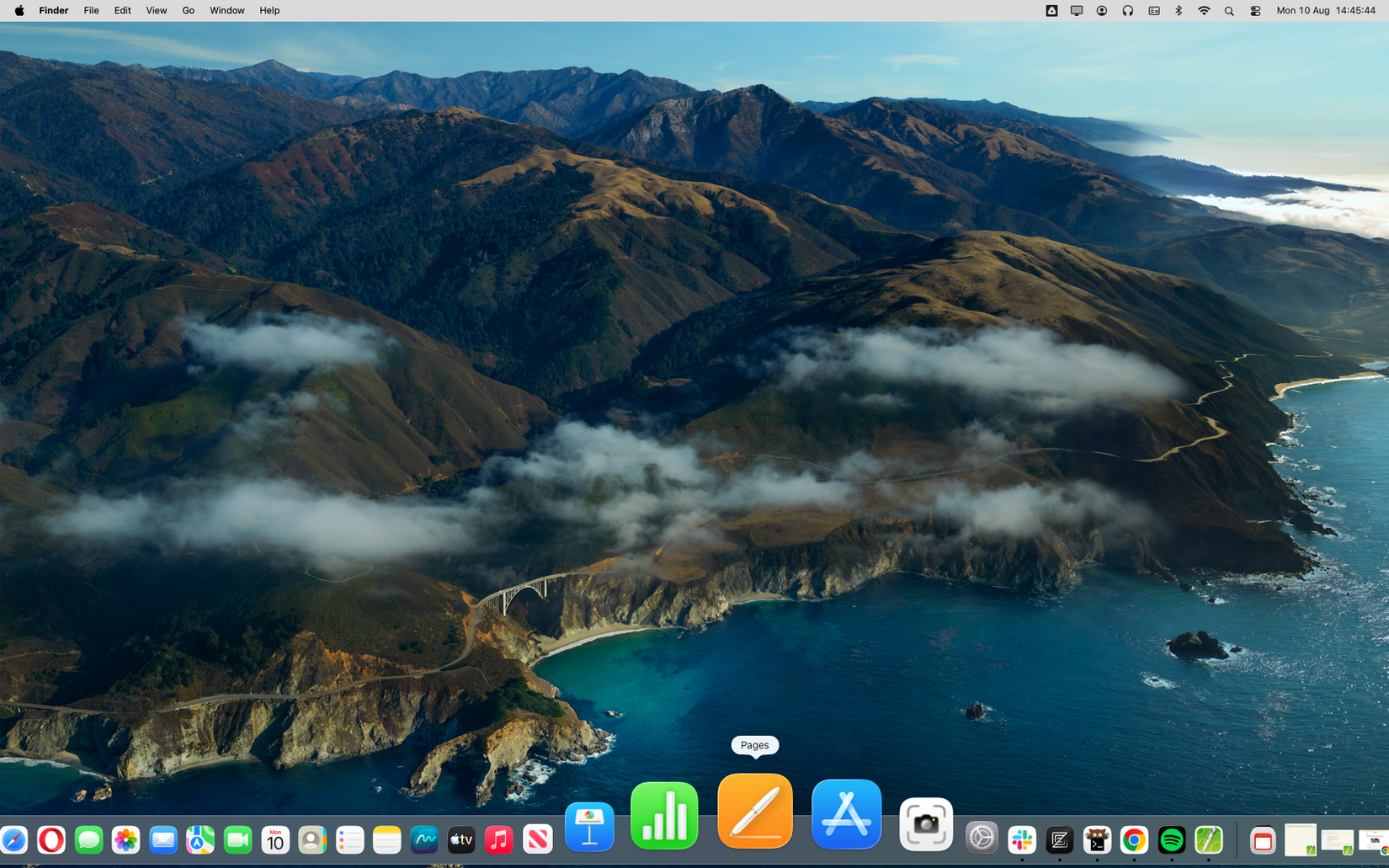Launch Maps from the Dock
This screenshot has width=1389, height=868.
point(200,839)
